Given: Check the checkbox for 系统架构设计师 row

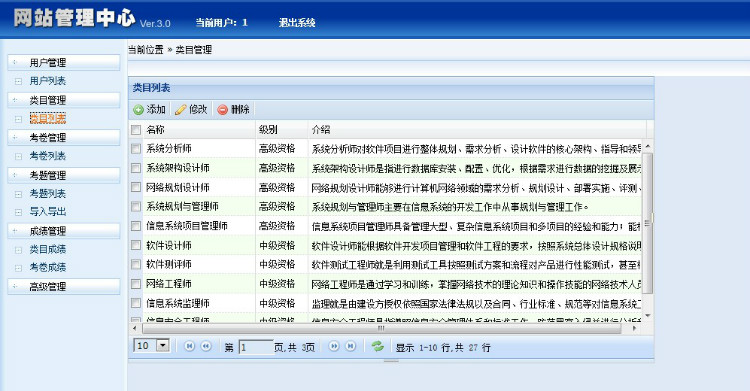Looking at the screenshot, I should (136, 168).
